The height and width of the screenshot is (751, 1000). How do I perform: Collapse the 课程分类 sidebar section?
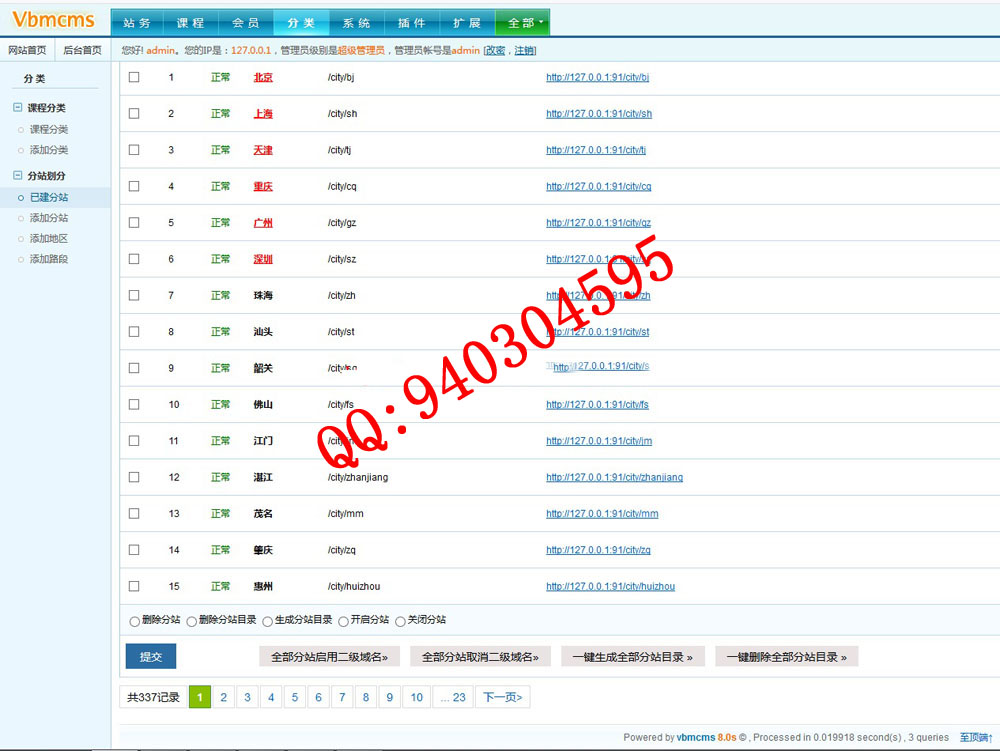[x=18, y=108]
